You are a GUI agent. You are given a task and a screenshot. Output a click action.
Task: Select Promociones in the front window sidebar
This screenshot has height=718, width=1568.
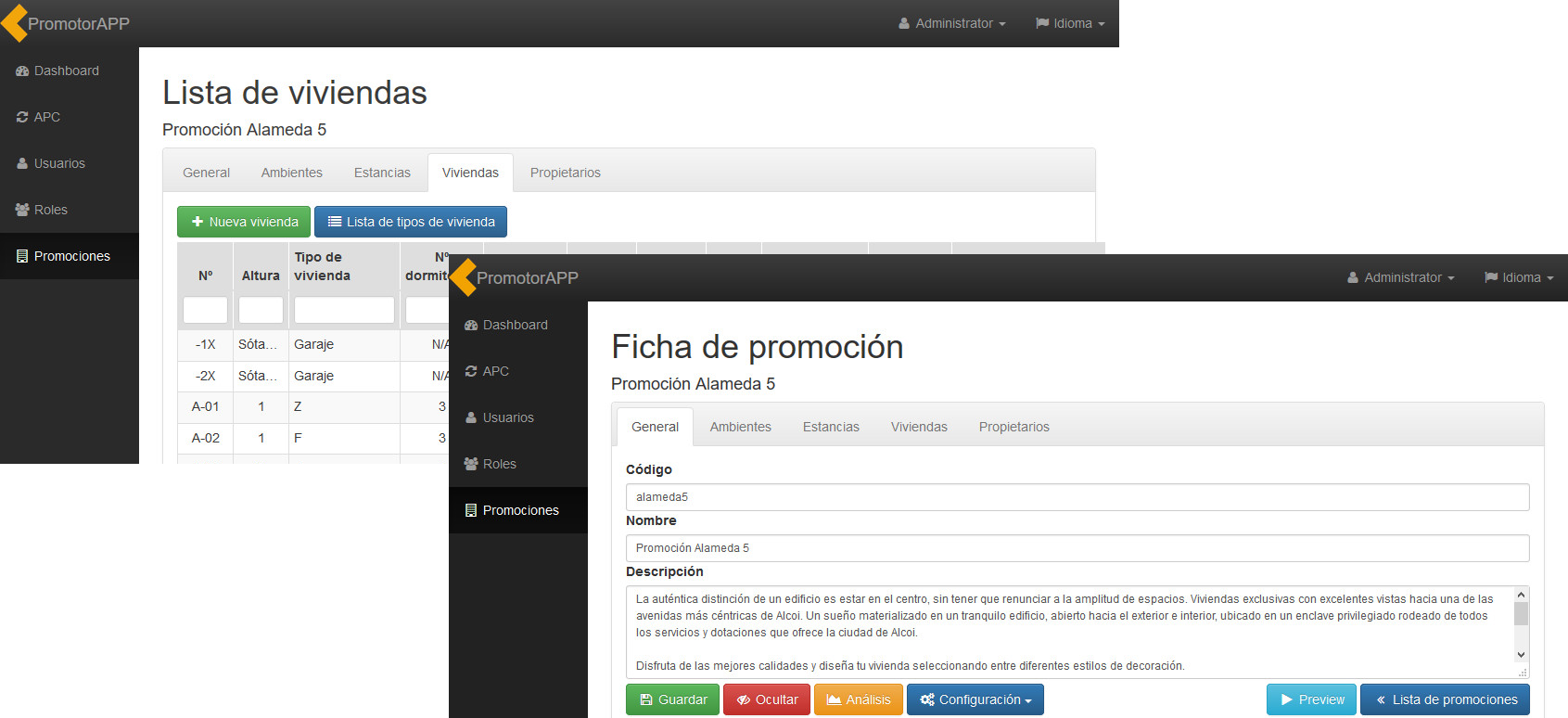(518, 510)
